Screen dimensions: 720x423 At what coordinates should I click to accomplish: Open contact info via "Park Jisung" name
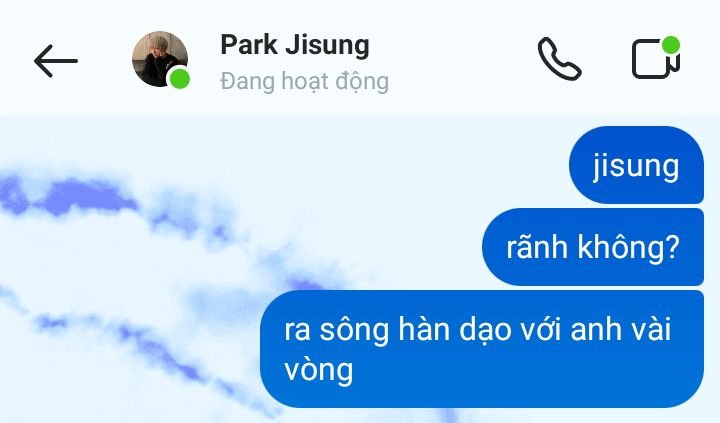tap(295, 45)
